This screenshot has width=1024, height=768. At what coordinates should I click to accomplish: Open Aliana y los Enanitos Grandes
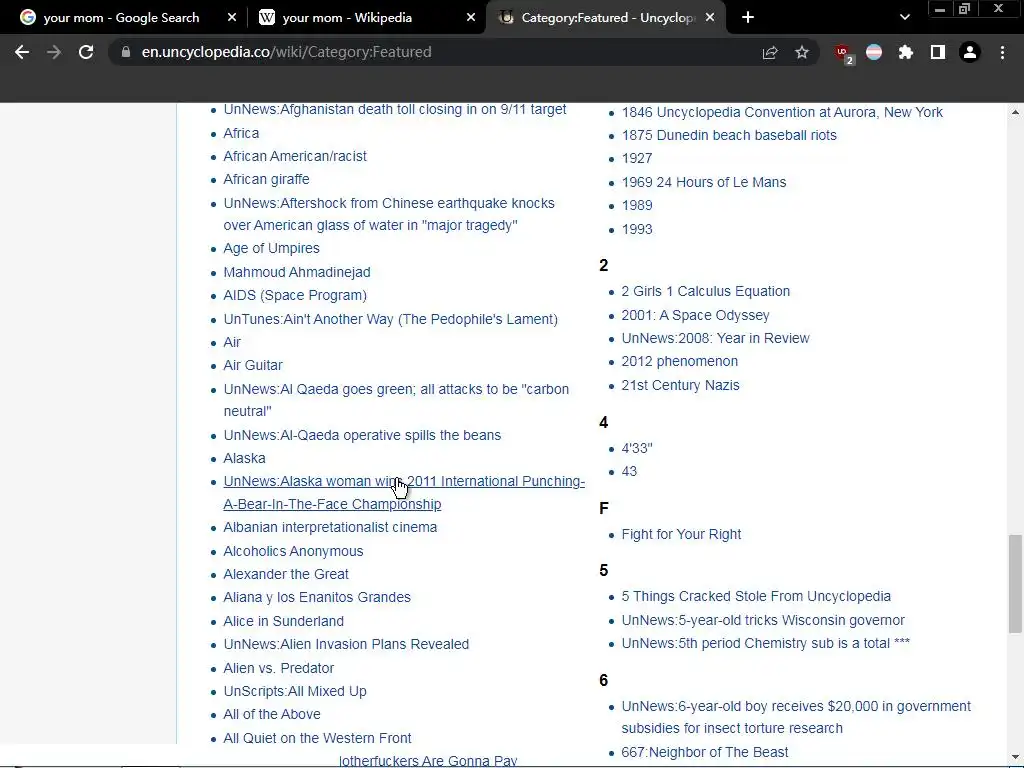(317, 597)
